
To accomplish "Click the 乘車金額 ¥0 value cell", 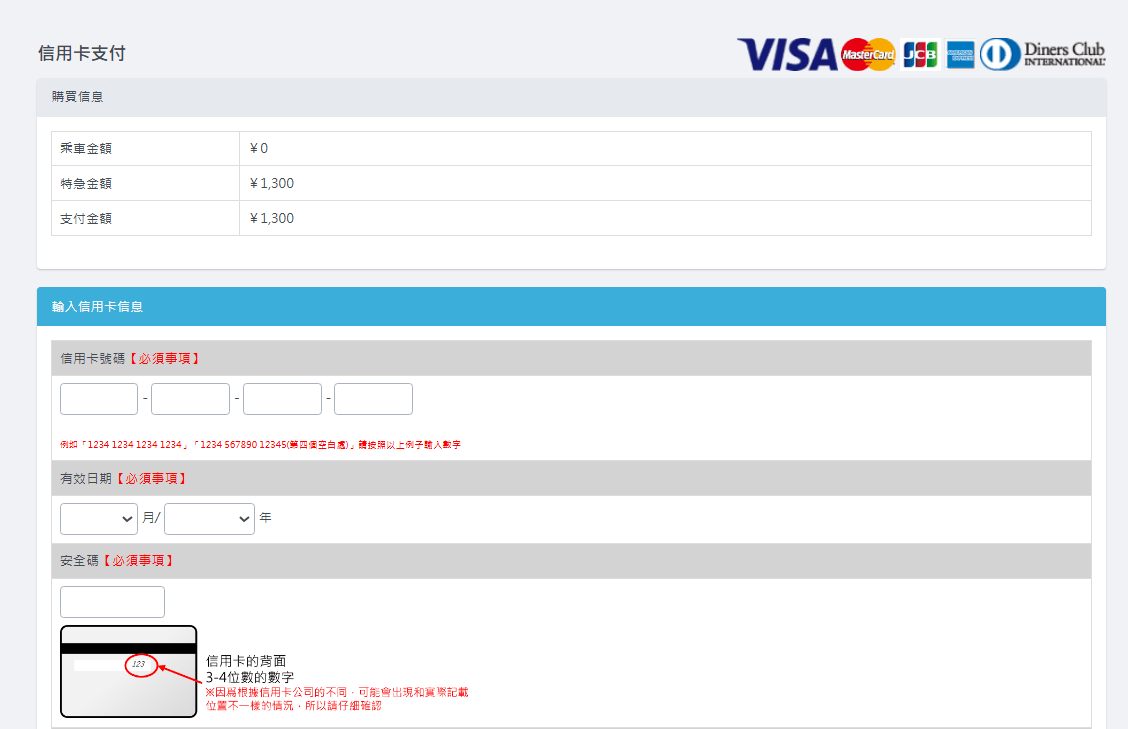I will click(x=664, y=148).
